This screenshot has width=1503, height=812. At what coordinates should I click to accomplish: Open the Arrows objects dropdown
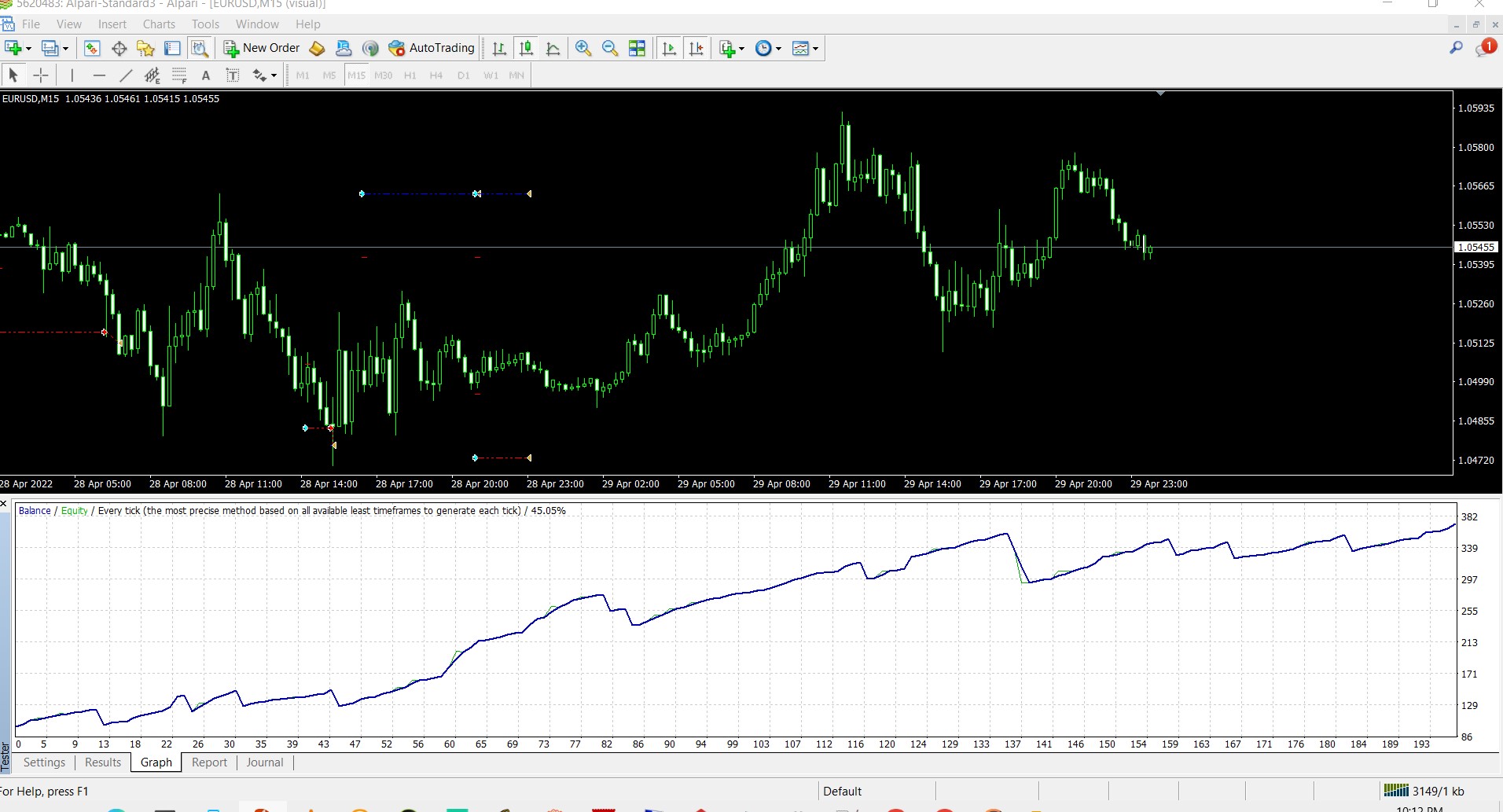coord(274,75)
